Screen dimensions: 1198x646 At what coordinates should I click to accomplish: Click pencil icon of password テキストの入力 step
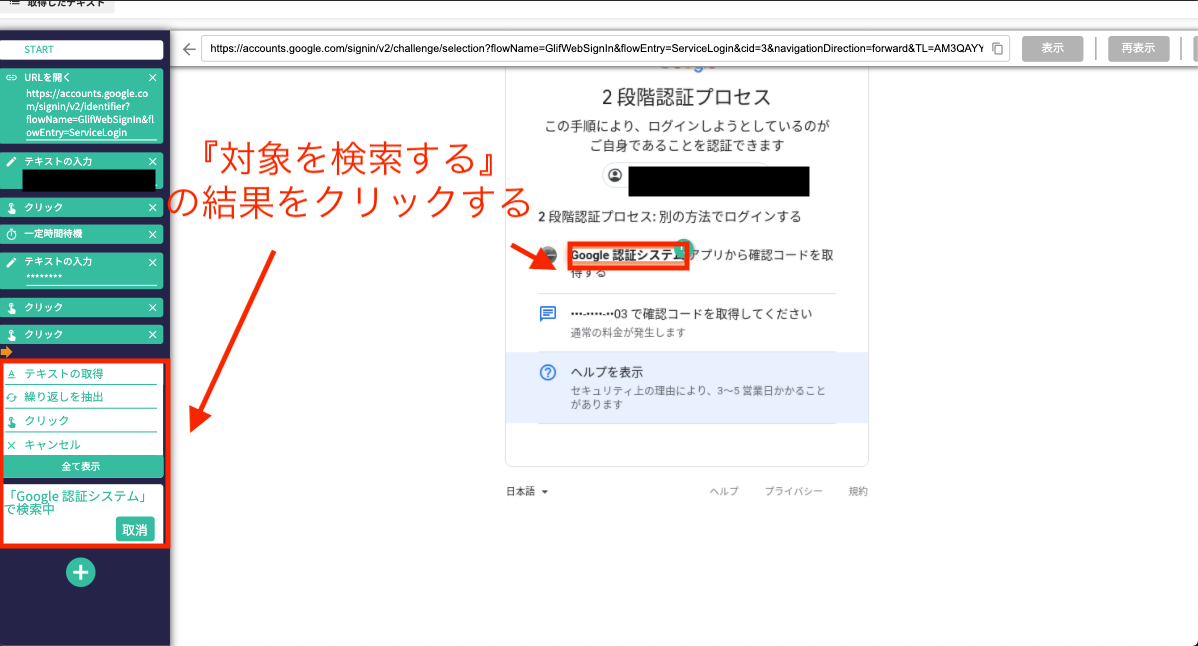pyautogui.click(x=11, y=262)
